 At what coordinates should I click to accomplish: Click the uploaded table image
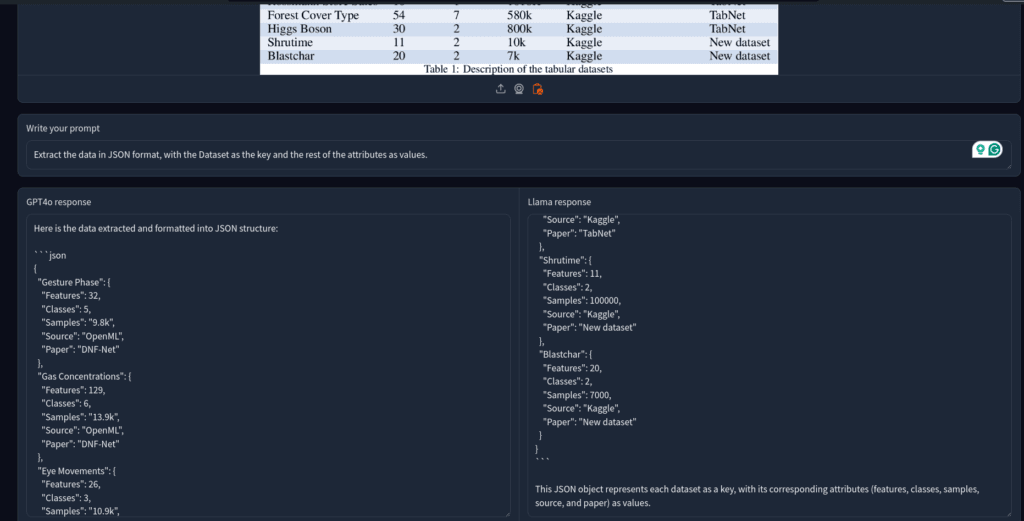tap(519, 39)
